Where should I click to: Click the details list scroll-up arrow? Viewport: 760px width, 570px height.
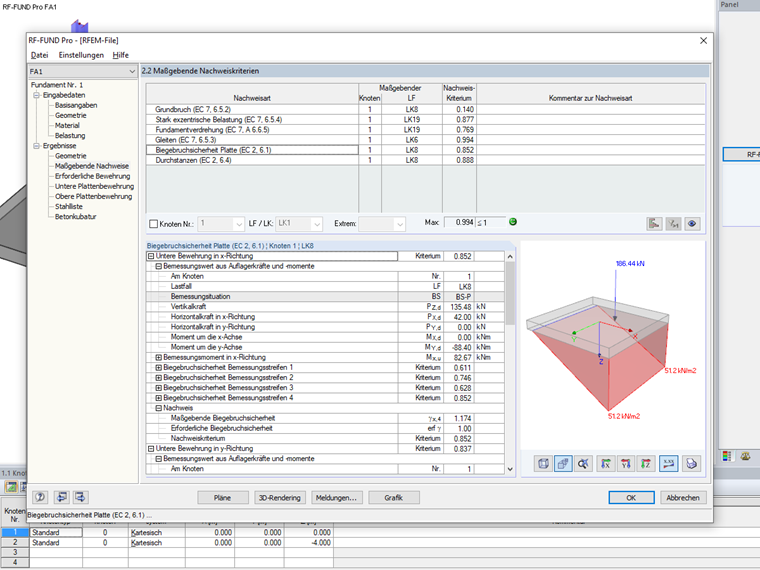[x=510, y=256]
